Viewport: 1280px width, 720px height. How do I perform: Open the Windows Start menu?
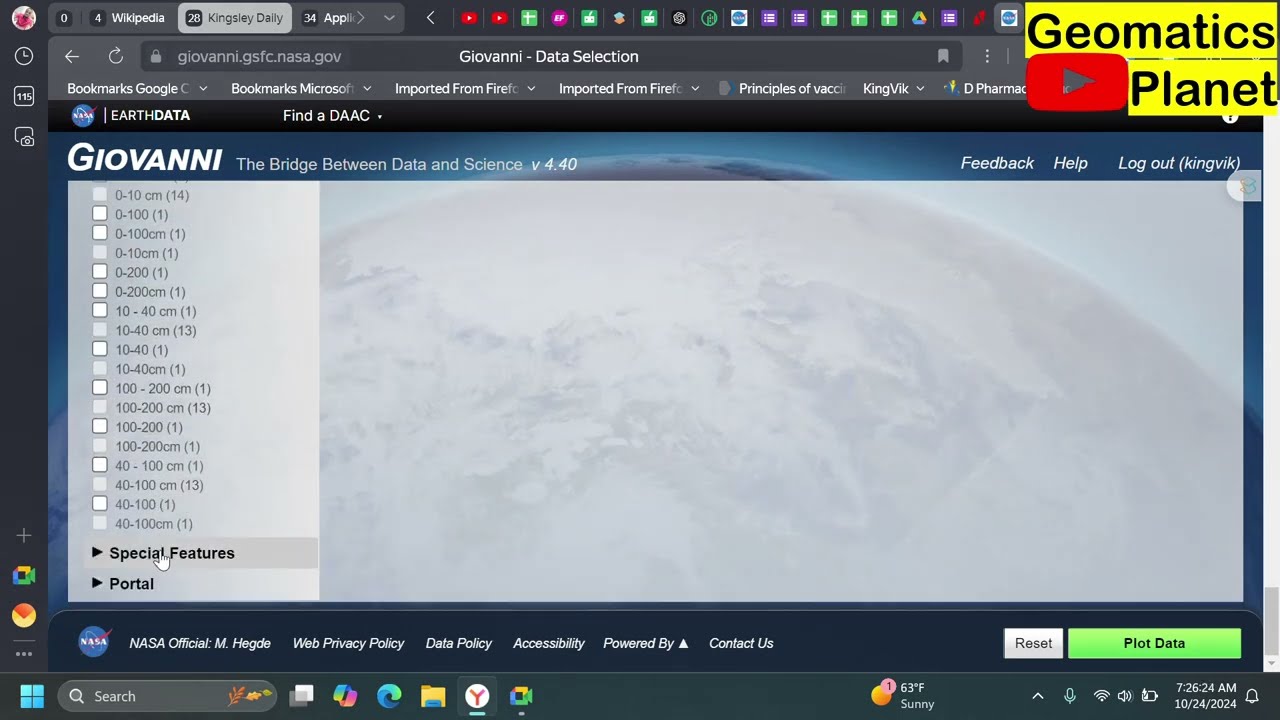click(x=32, y=696)
